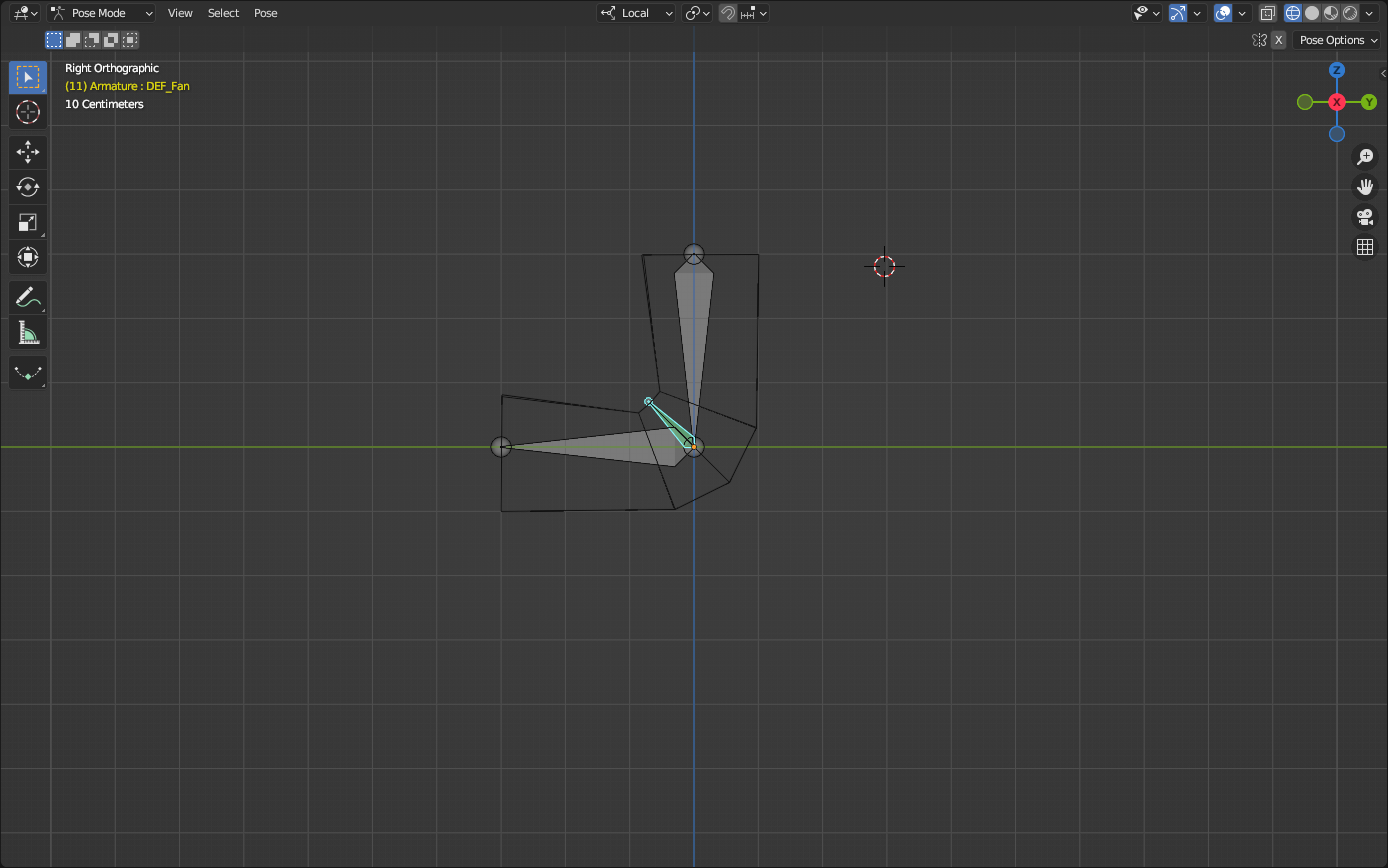
Task: Switch to rendered viewport shading
Action: click(1350, 13)
